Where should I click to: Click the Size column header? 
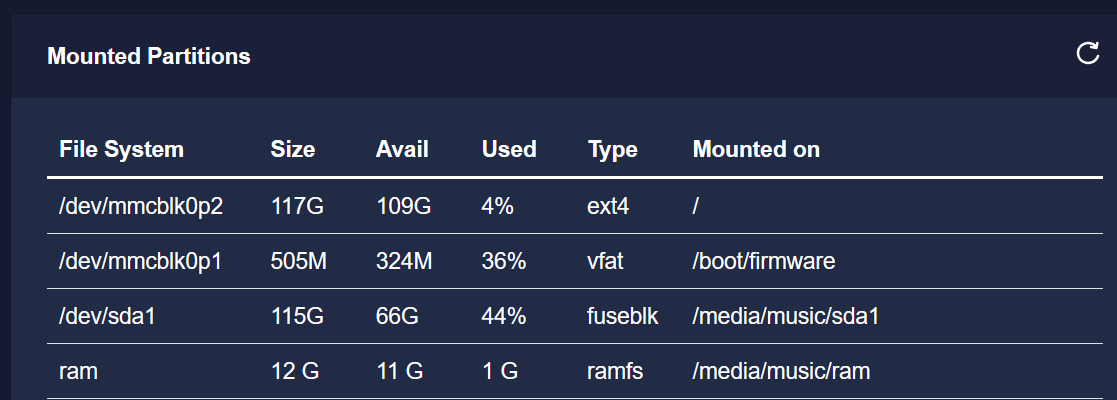coord(293,149)
